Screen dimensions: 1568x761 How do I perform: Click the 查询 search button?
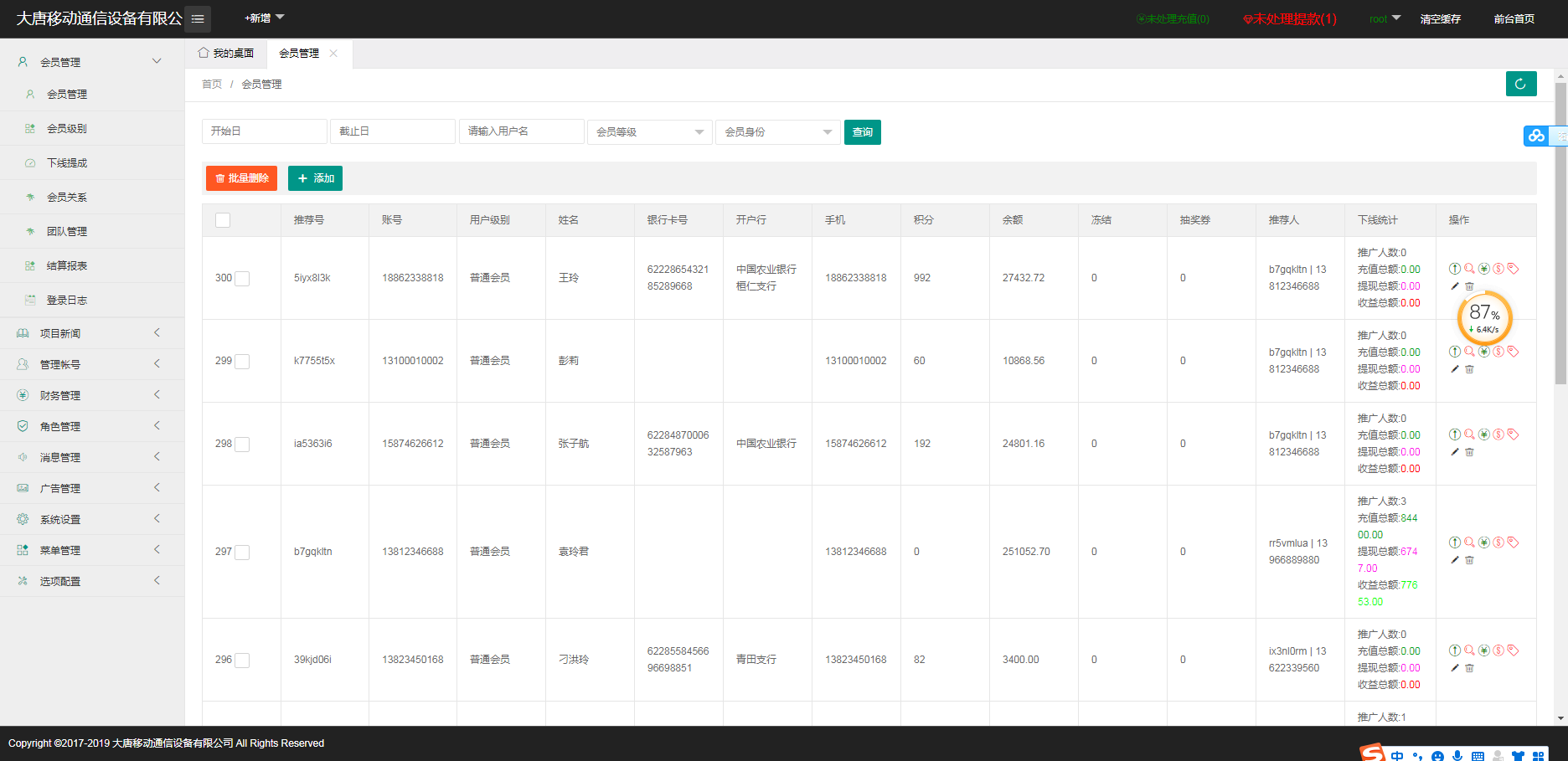click(x=862, y=132)
